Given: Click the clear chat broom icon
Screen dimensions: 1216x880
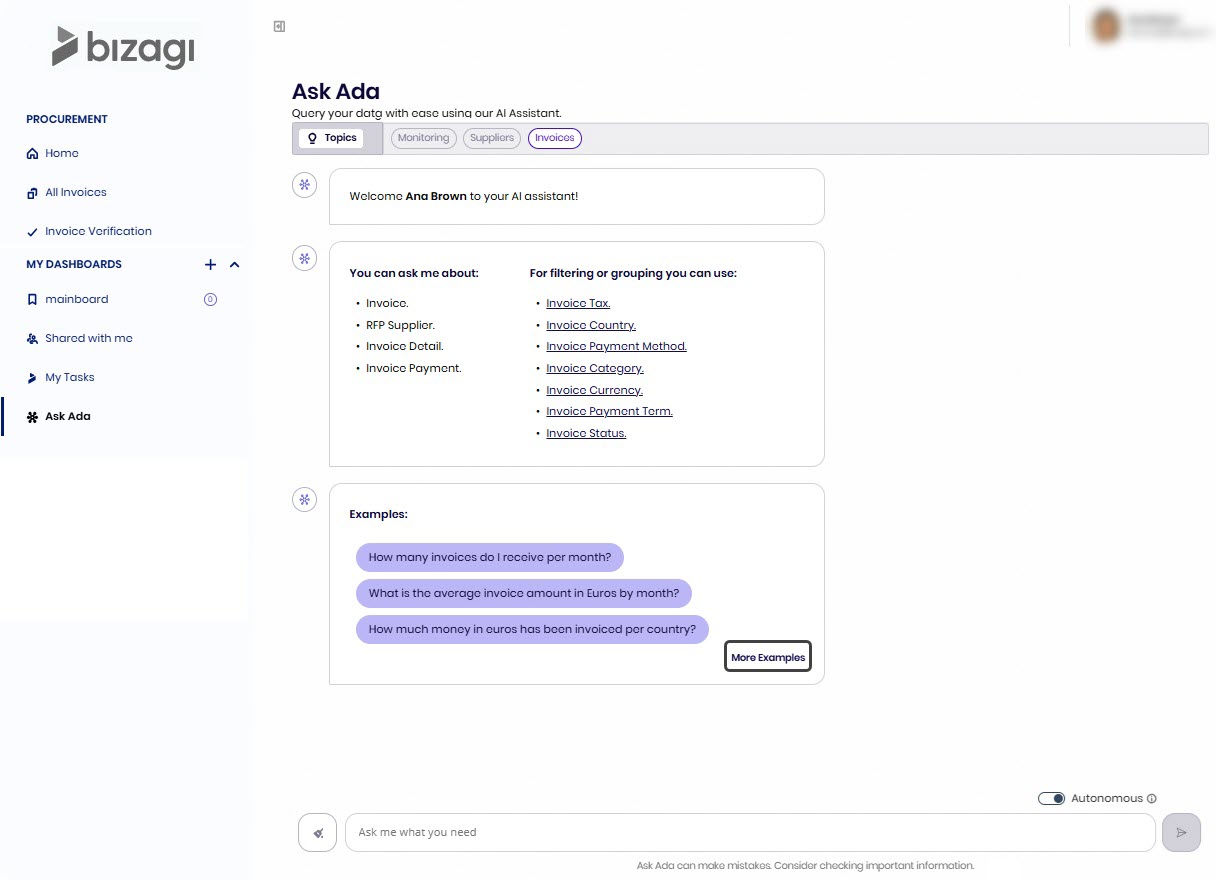Looking at the screenshot, I should click(x=317, y=832).
